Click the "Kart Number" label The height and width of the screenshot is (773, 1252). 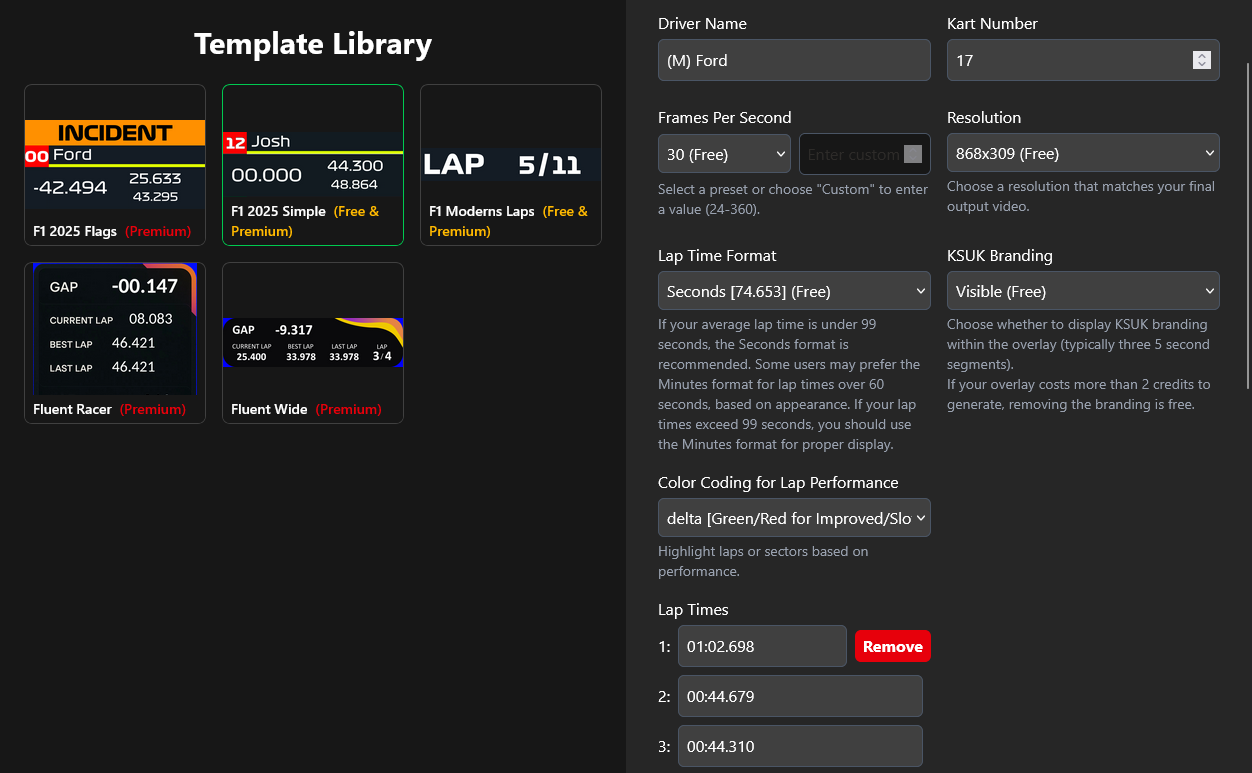click(x=992, y=23)
